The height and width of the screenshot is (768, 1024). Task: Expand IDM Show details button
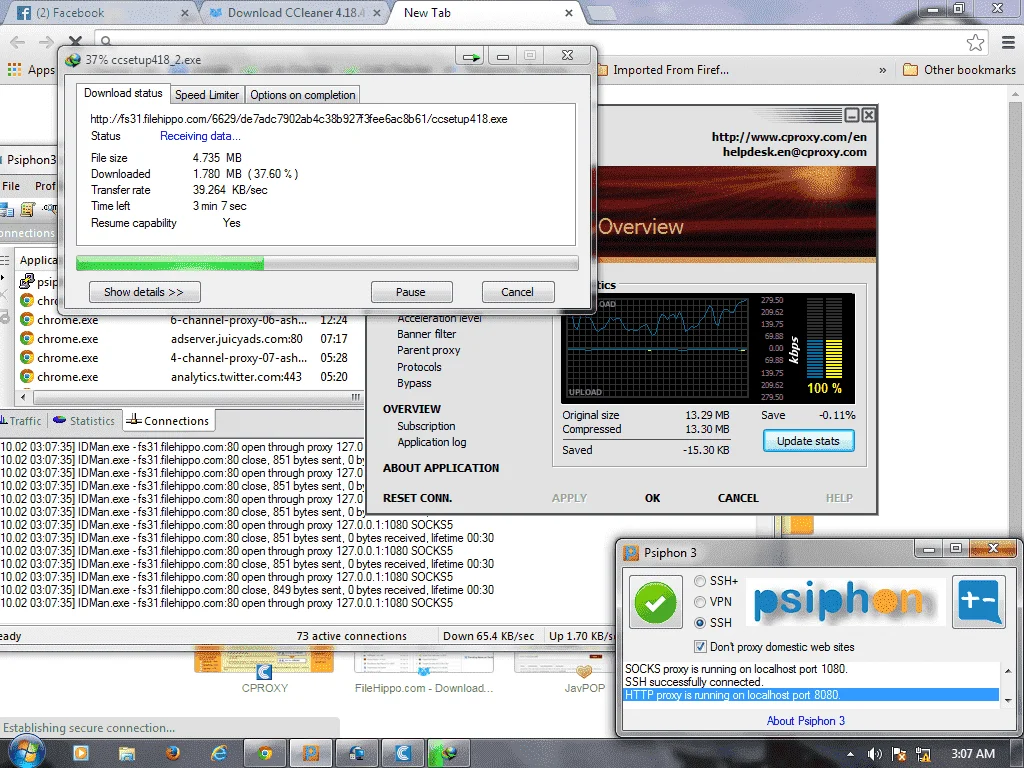coord(144,292)
